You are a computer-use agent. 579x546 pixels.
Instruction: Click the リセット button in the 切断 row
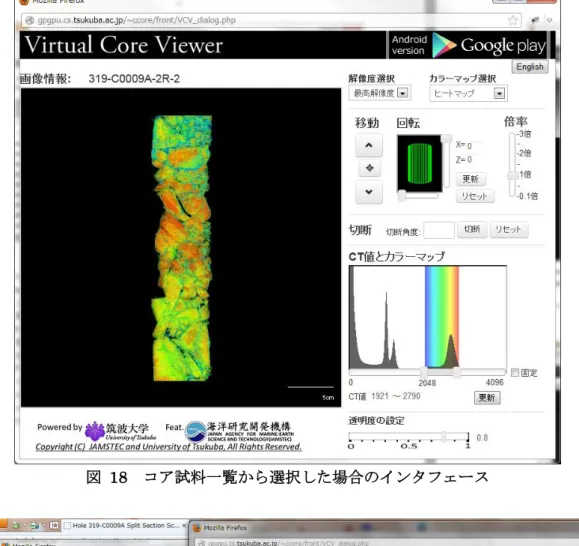[x=508, y=229]
